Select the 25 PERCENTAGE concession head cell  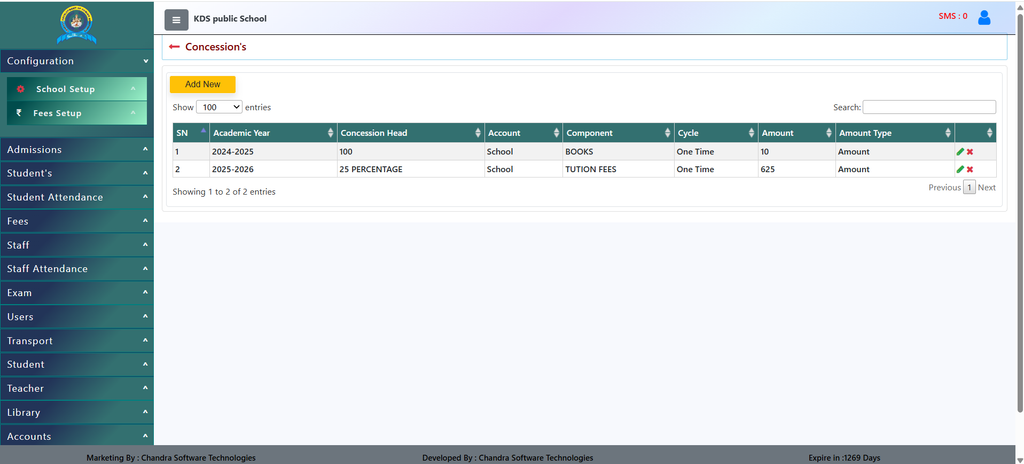pyautogui.click(x=410, y=169)
